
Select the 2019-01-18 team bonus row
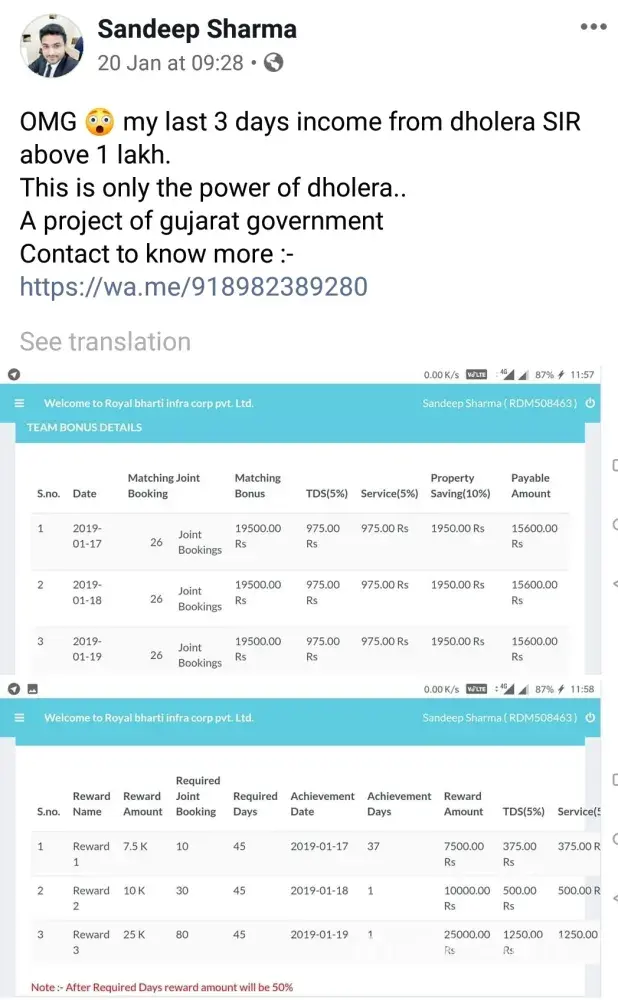(300, 593)
